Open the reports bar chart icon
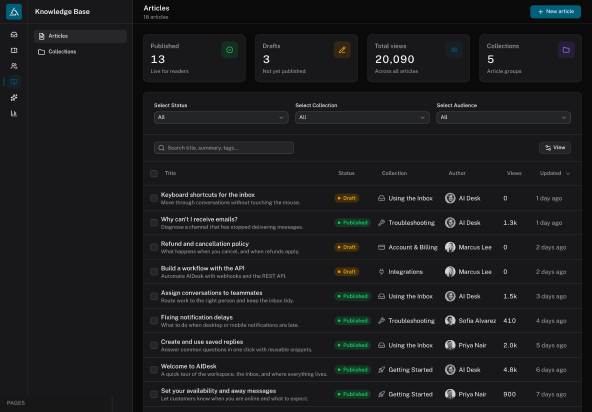Viewport: 592px width, 412px height. [x=14, y=113]
